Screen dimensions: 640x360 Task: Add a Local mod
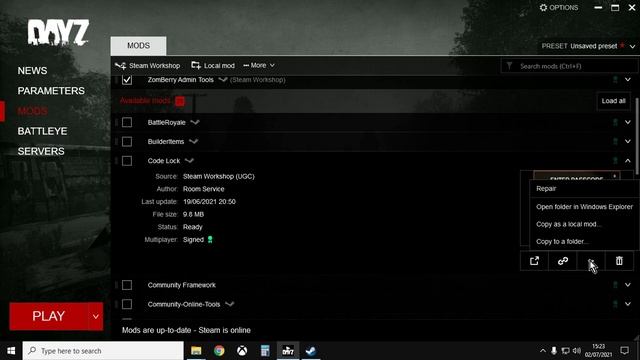[x=213, y=65]
